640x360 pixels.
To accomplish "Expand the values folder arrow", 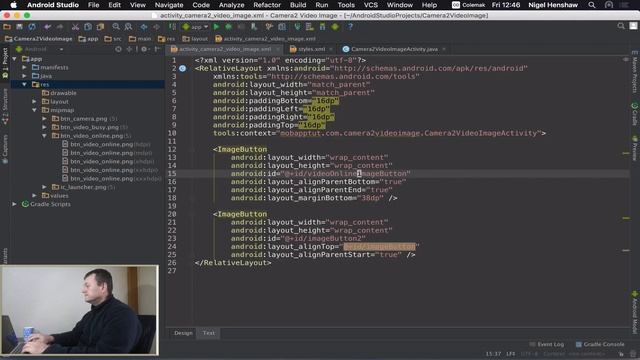I will [35, 196].
